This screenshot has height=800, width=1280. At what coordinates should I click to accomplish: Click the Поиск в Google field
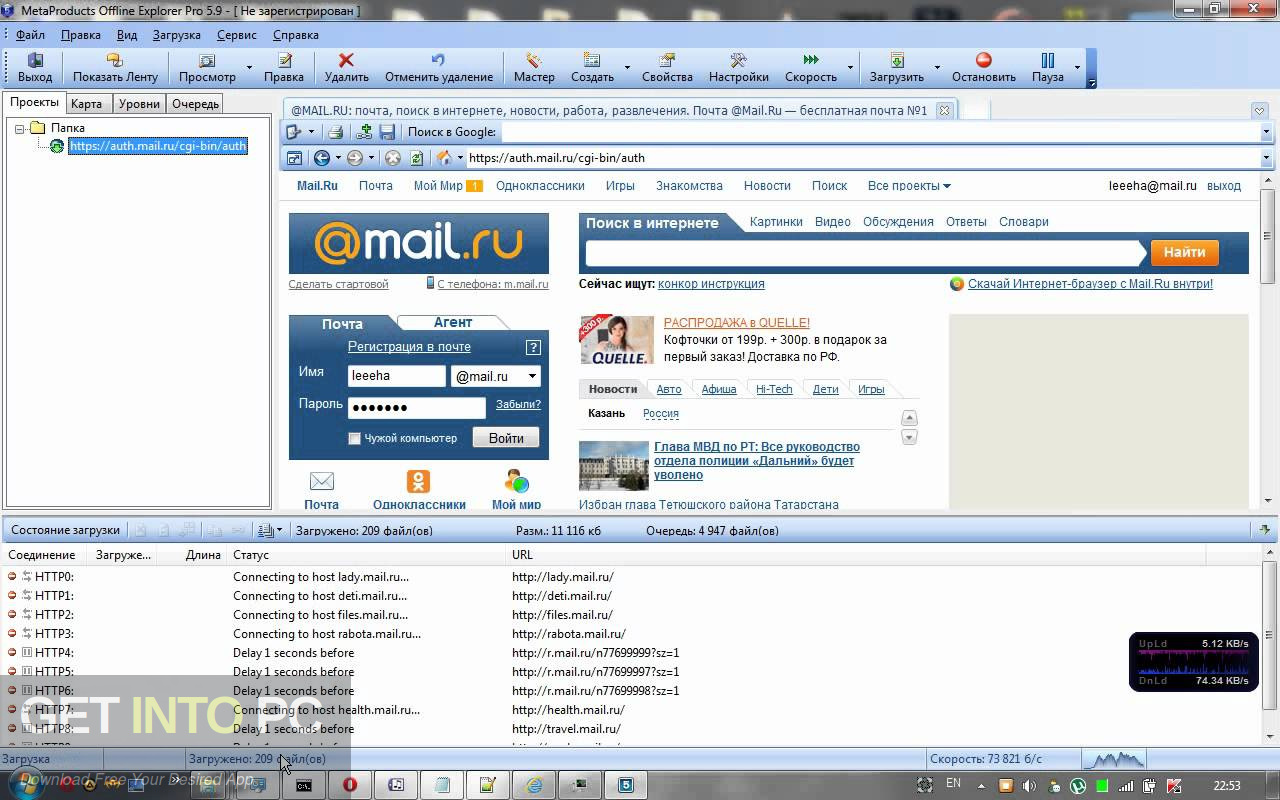(x=880, y=132)
